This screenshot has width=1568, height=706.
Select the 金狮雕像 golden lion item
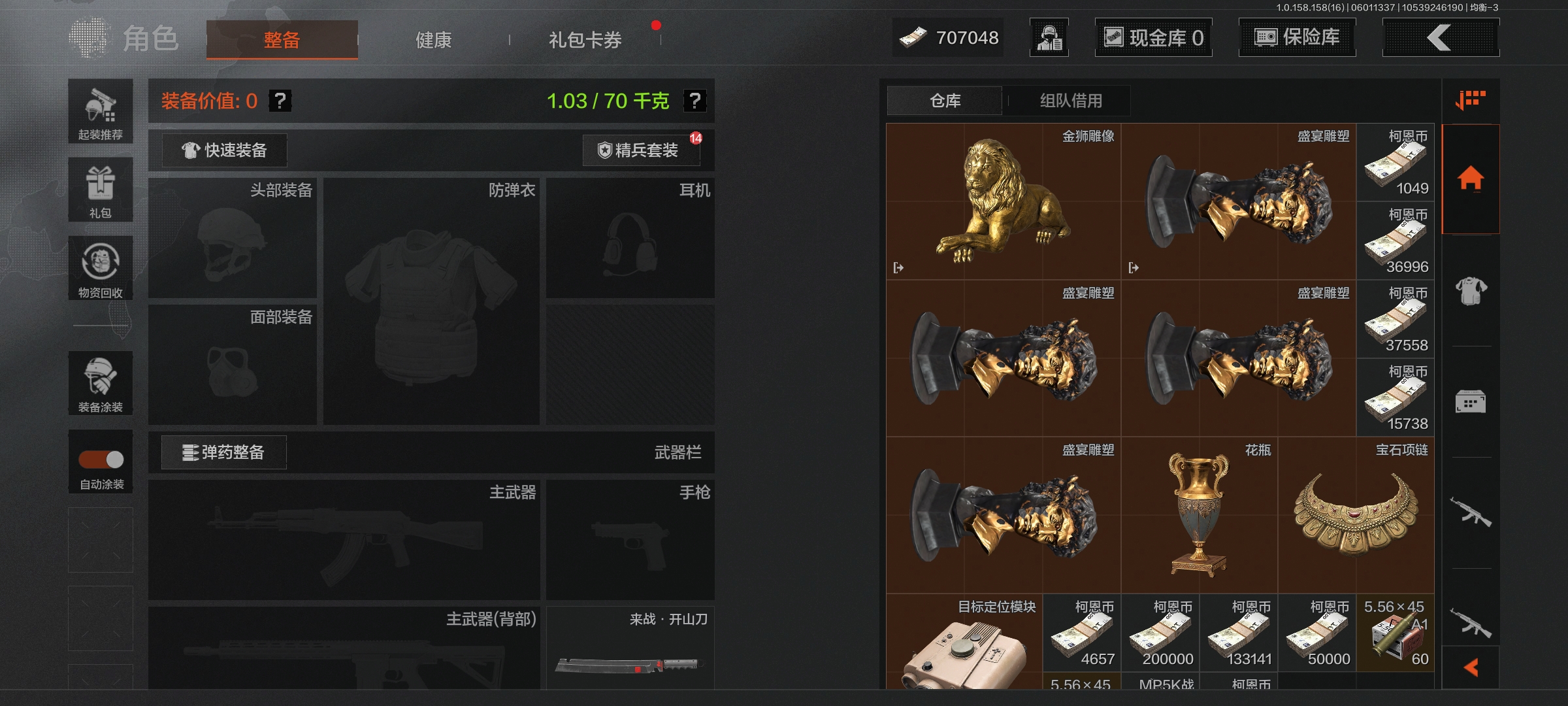(1004, 202)
